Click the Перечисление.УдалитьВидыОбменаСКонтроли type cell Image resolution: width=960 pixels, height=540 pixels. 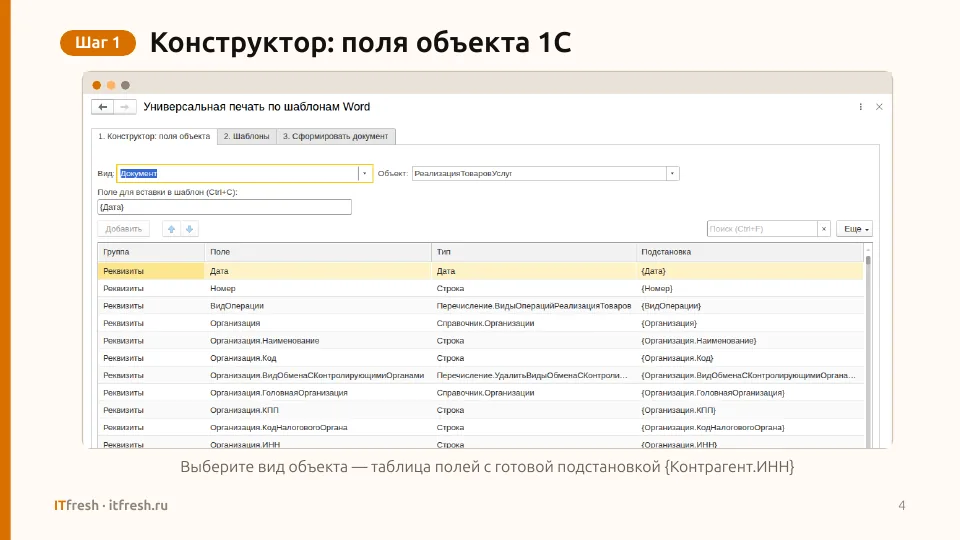click(x=534, y=375)
